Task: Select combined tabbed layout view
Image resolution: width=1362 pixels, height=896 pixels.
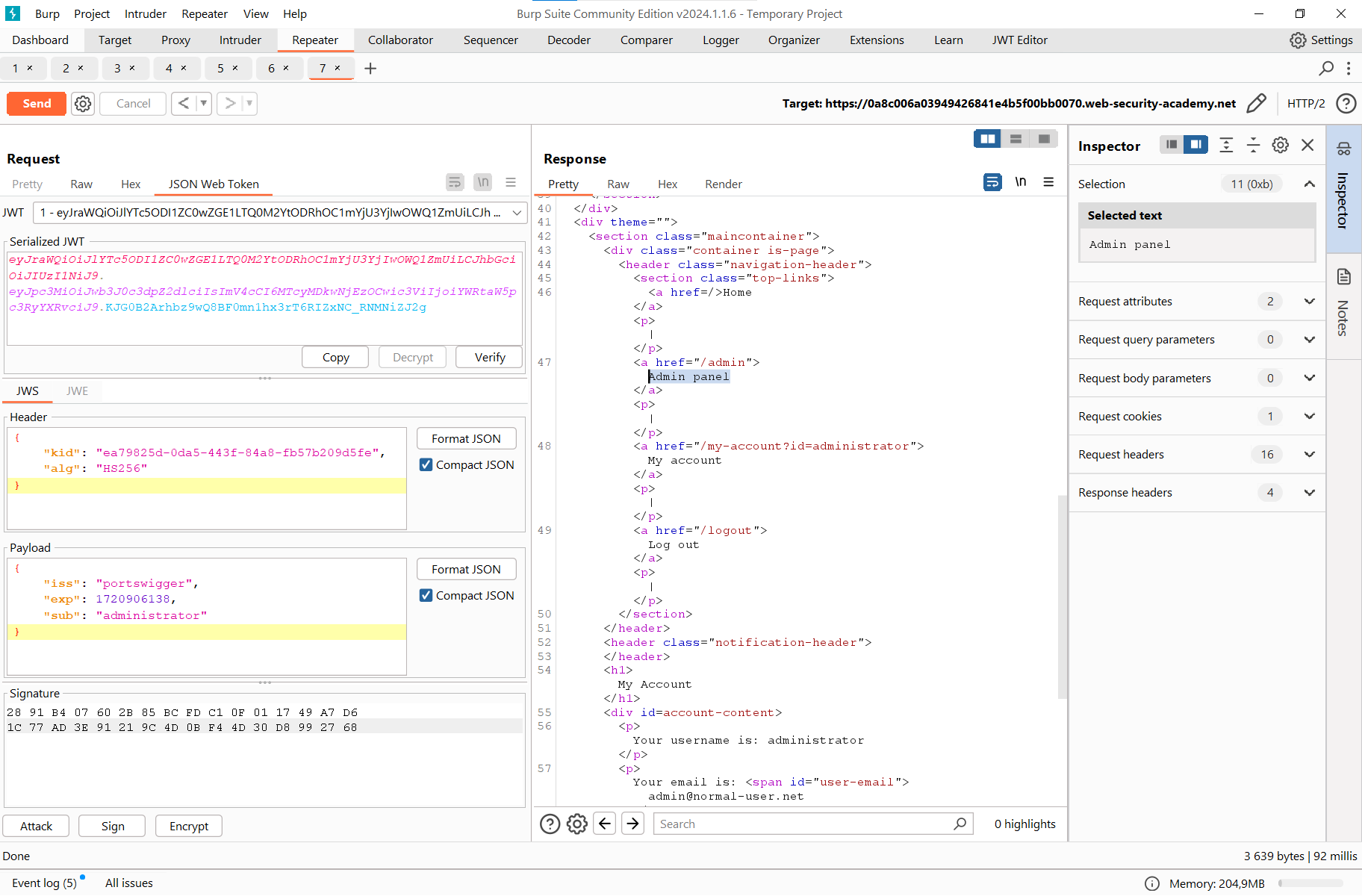Action: (1044, 139)
